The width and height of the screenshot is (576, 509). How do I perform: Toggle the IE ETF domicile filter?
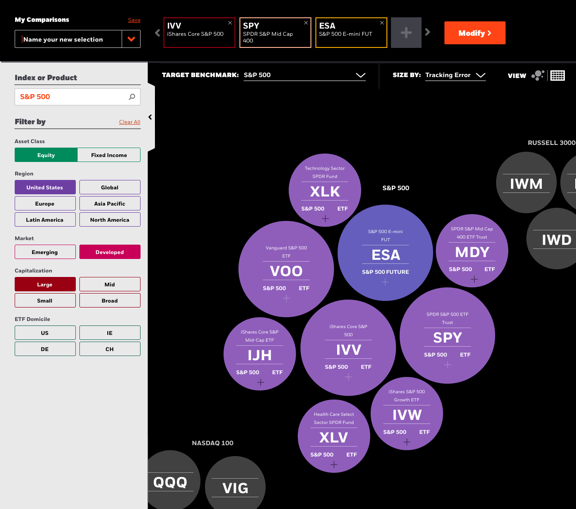(110, 333)
